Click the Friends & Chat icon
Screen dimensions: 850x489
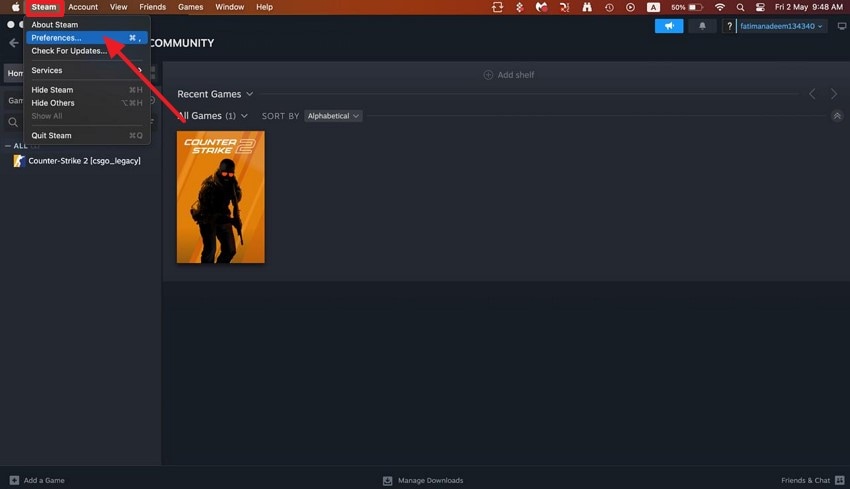840,480
